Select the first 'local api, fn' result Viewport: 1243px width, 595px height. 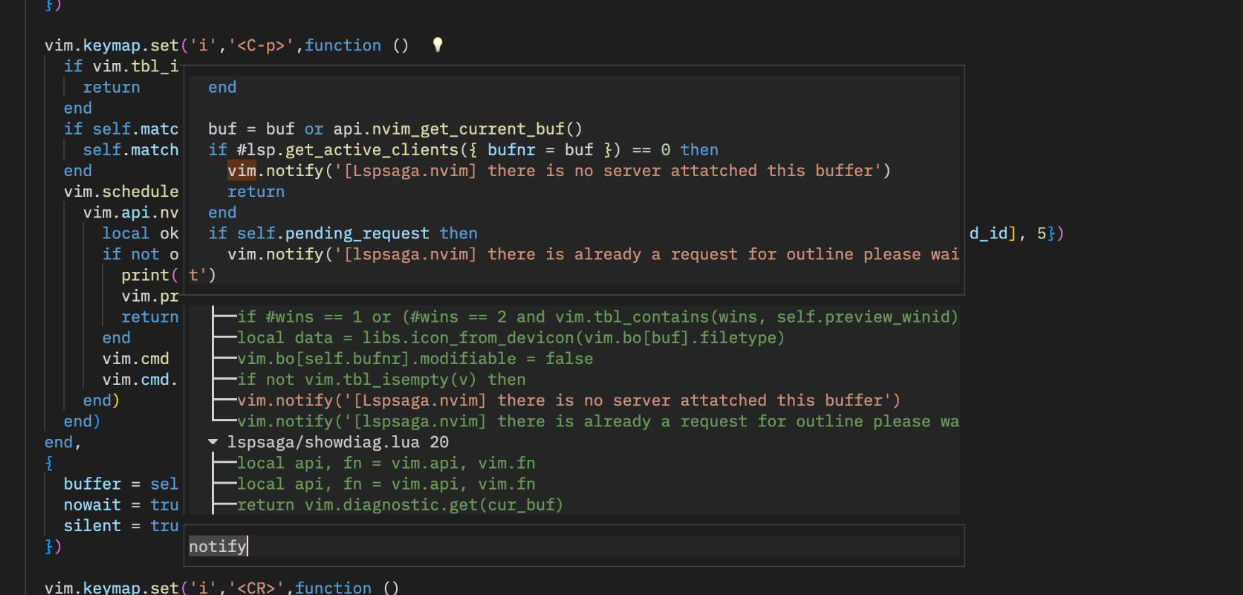coord(350,462)
